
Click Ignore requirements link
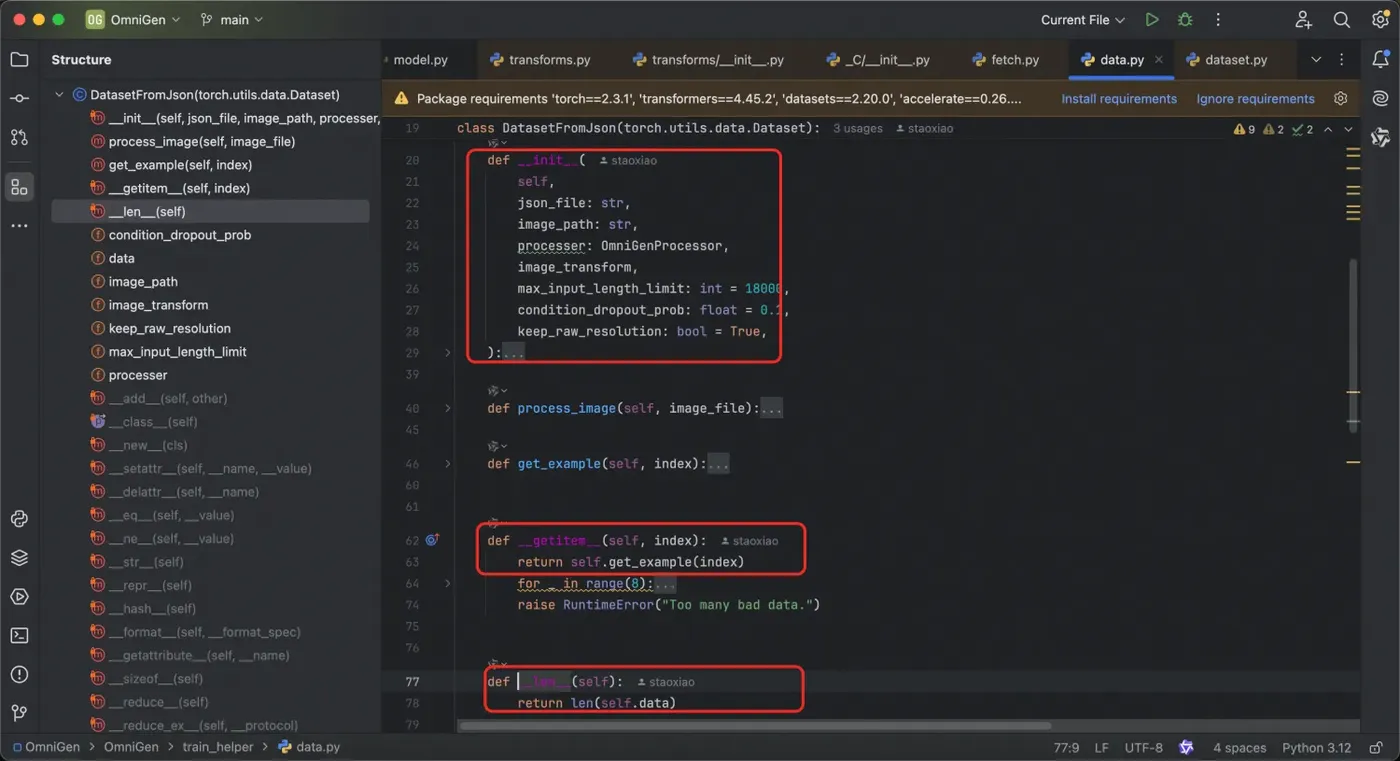[1255, 99]
